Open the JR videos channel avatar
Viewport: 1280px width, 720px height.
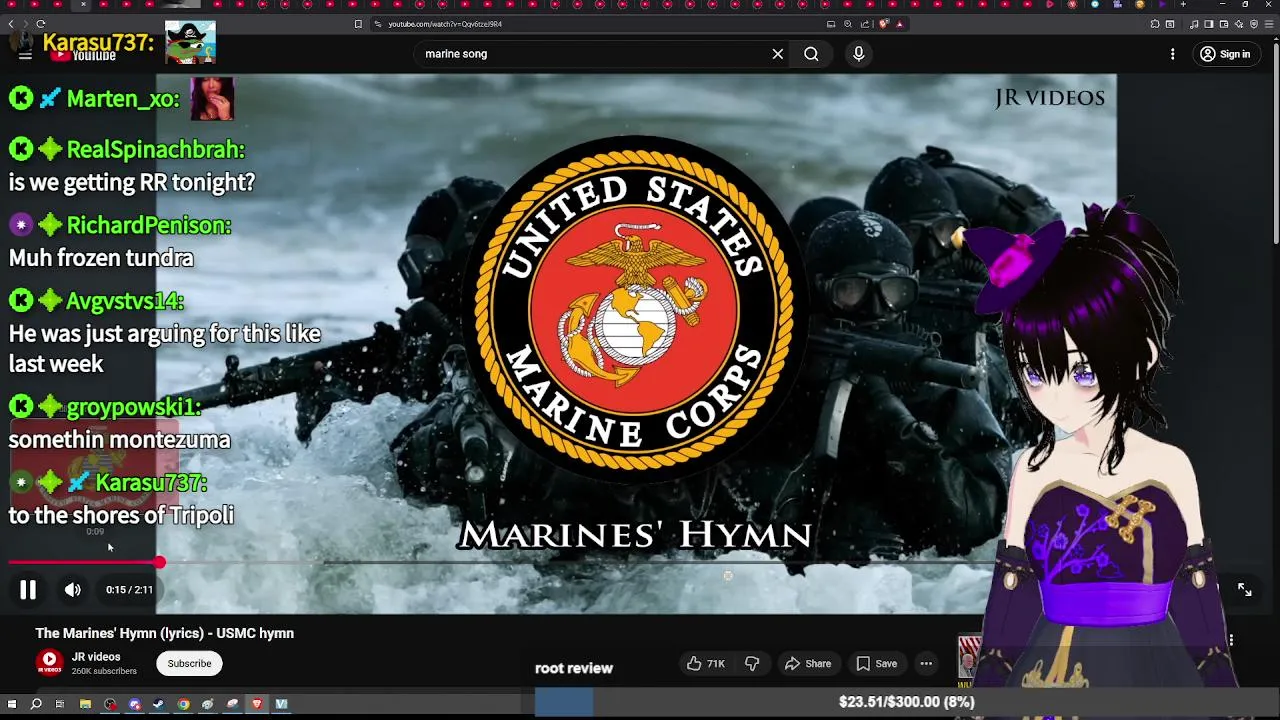click(49, 662)
